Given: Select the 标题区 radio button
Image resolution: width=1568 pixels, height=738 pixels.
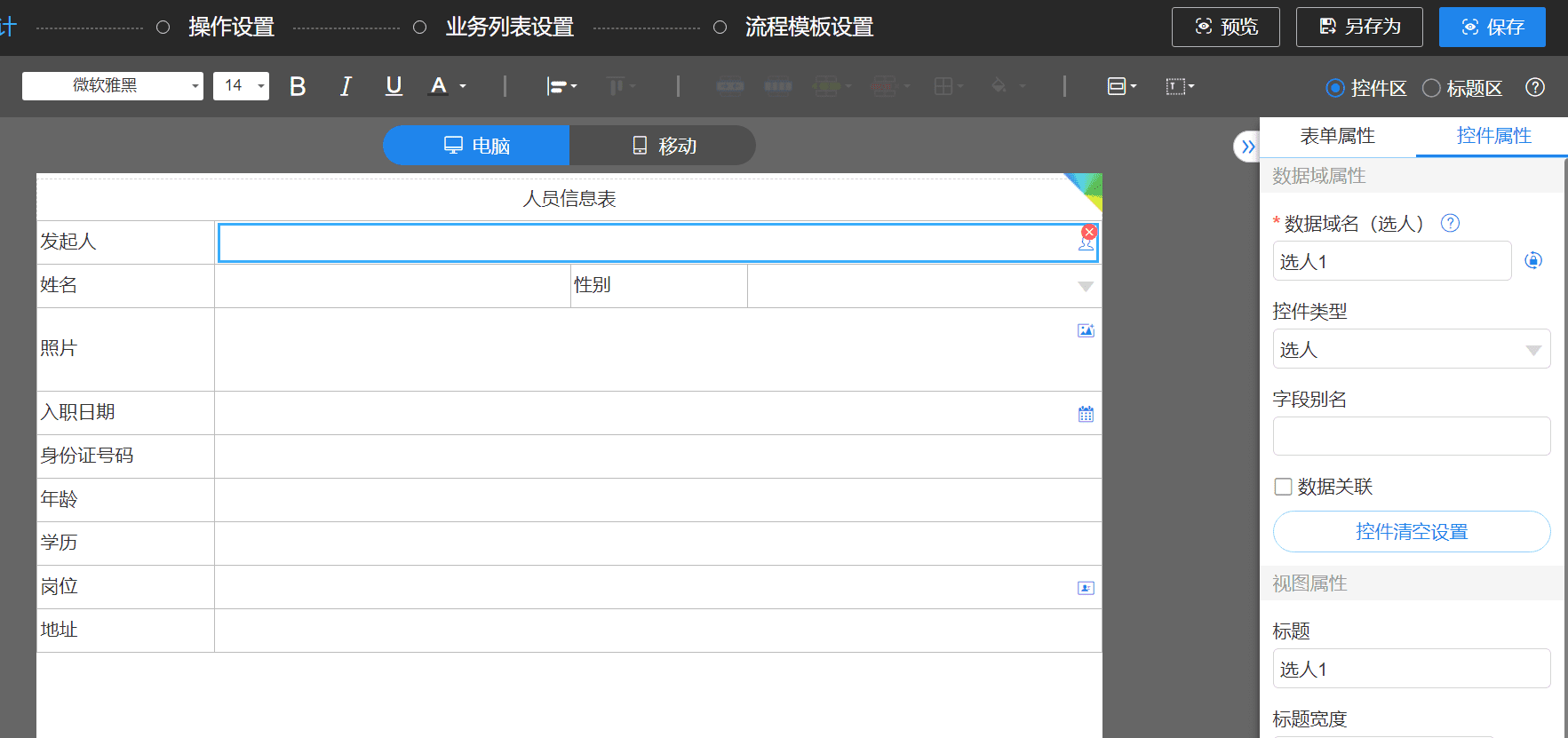Looking at the screenshot, I should tap(1431, 88).
